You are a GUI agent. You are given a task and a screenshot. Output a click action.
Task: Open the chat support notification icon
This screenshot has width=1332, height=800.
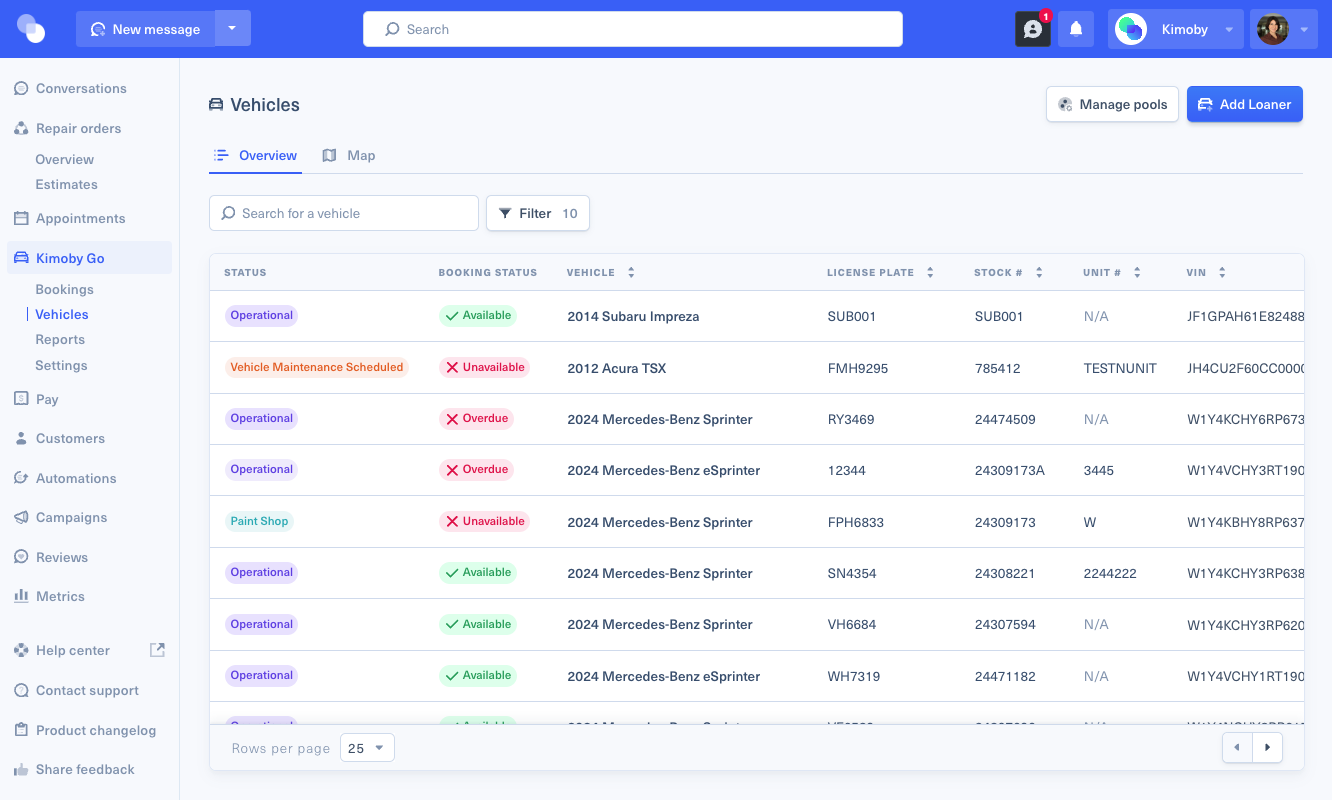pos(1033,29)
